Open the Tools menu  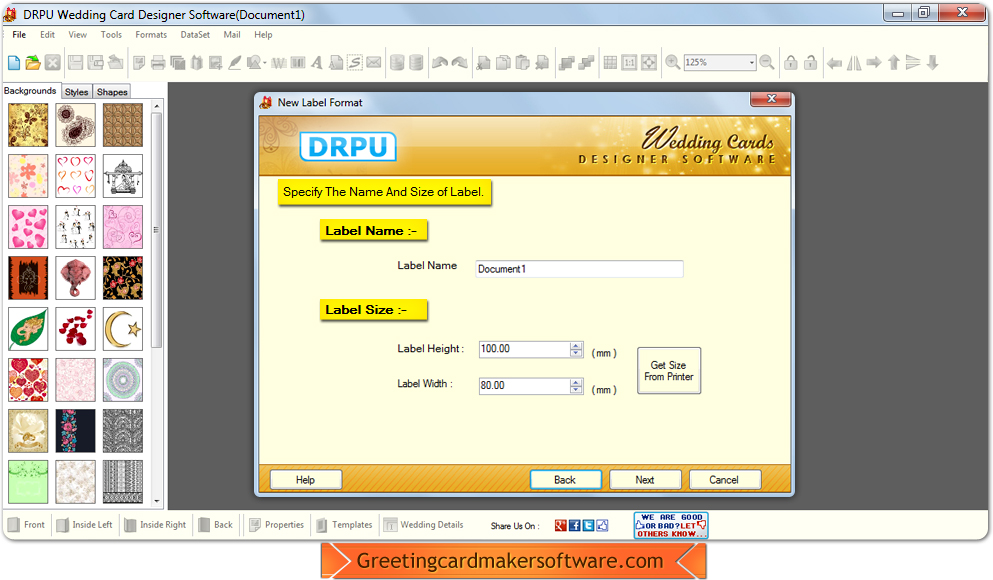pyautogui.click(x=111, y=35)
